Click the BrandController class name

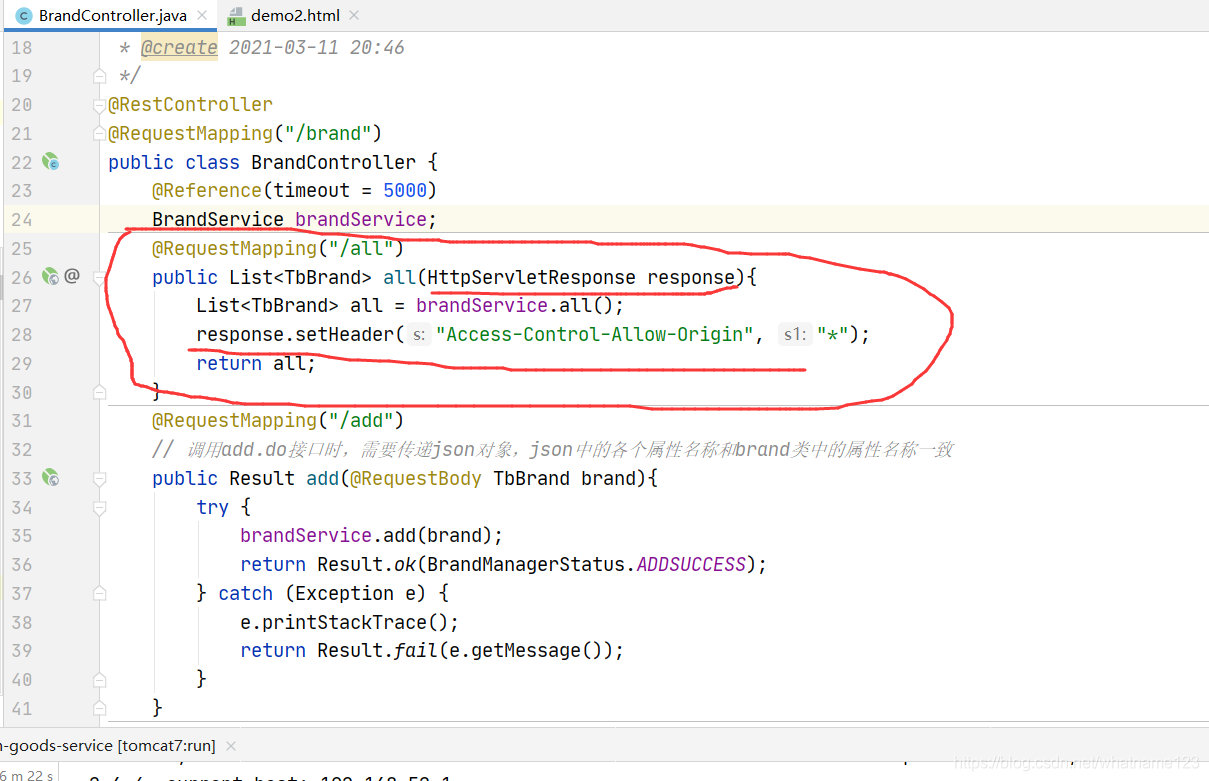click(333, 162)
